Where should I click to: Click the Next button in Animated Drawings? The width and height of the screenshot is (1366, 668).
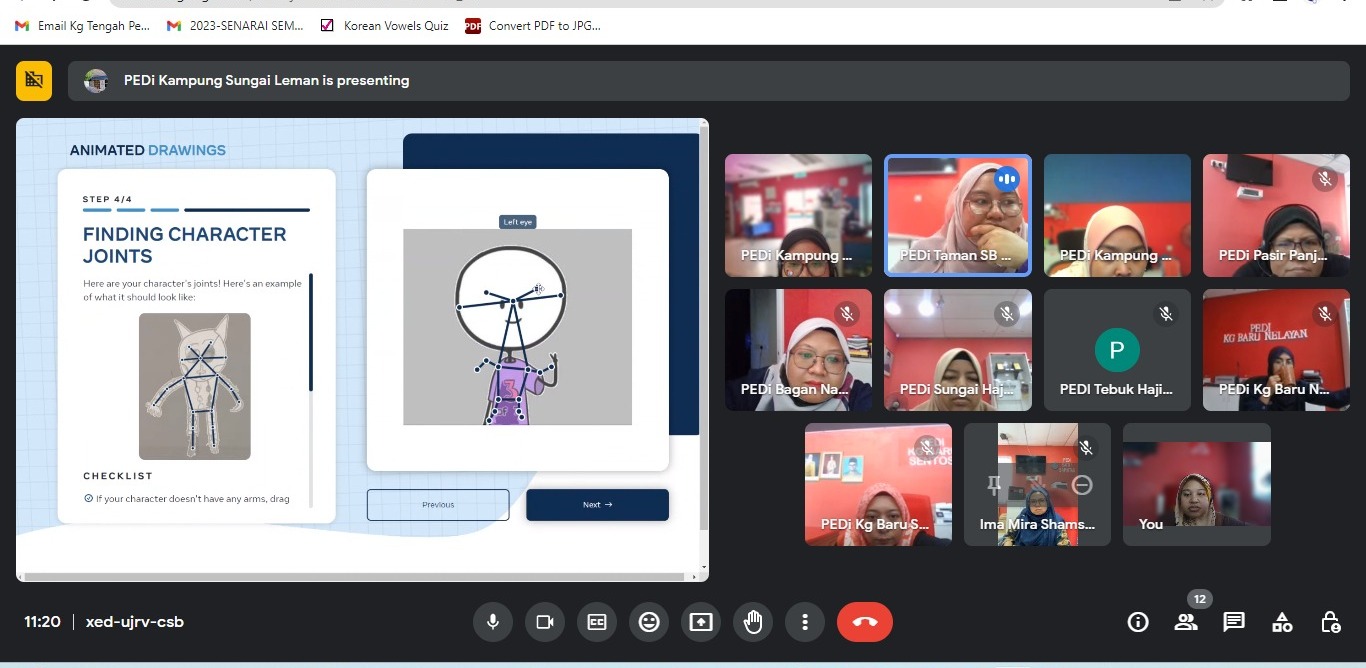coord(597,505)
